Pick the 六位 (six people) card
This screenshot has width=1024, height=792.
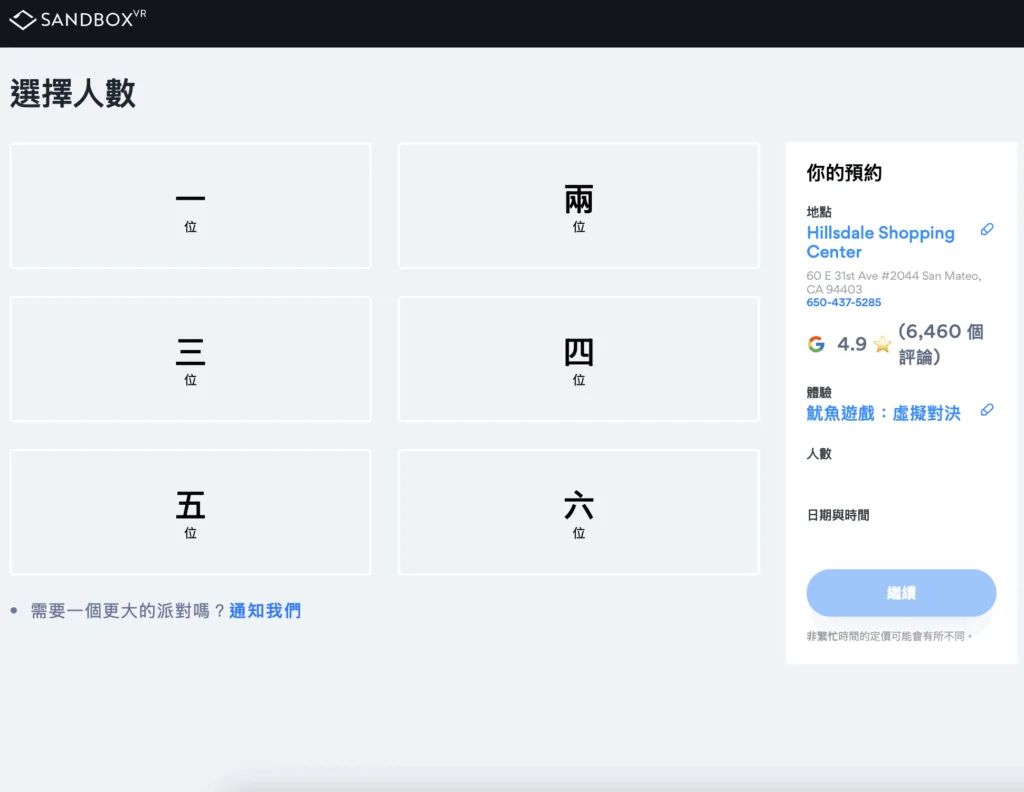[579, 512]
